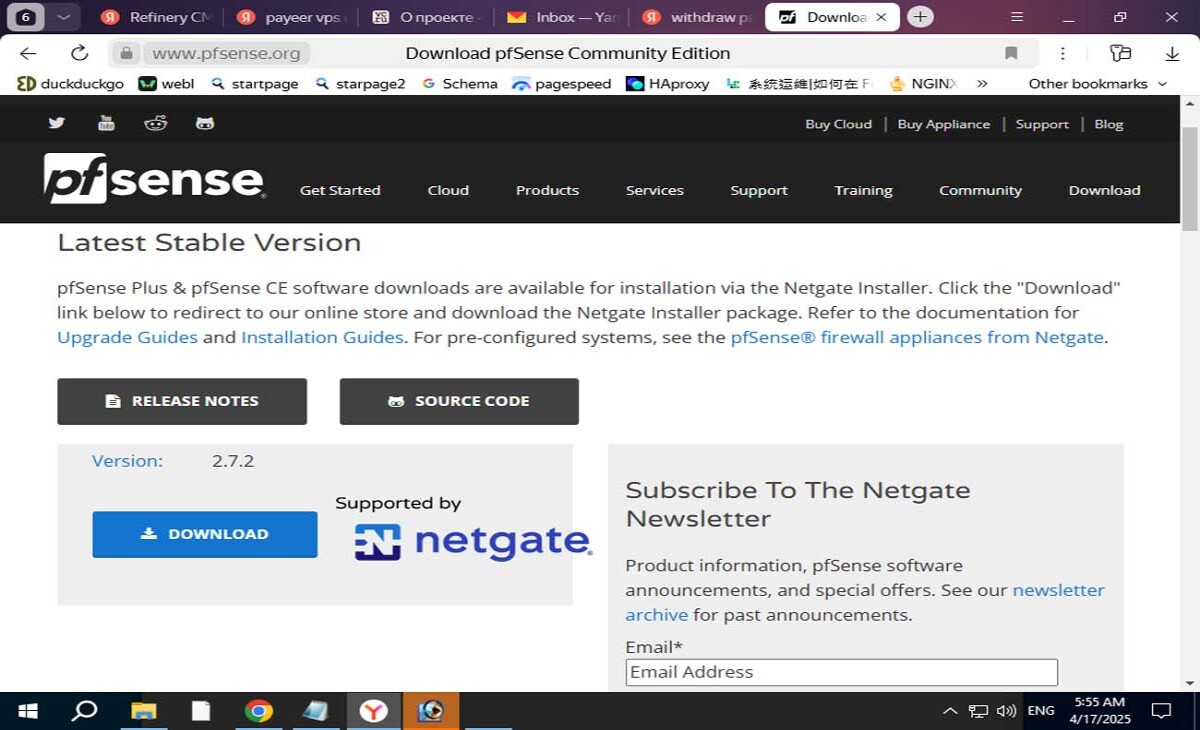The image size is (1200, 730).
Task: Follow the Installation Guides link
Action: 322,337
